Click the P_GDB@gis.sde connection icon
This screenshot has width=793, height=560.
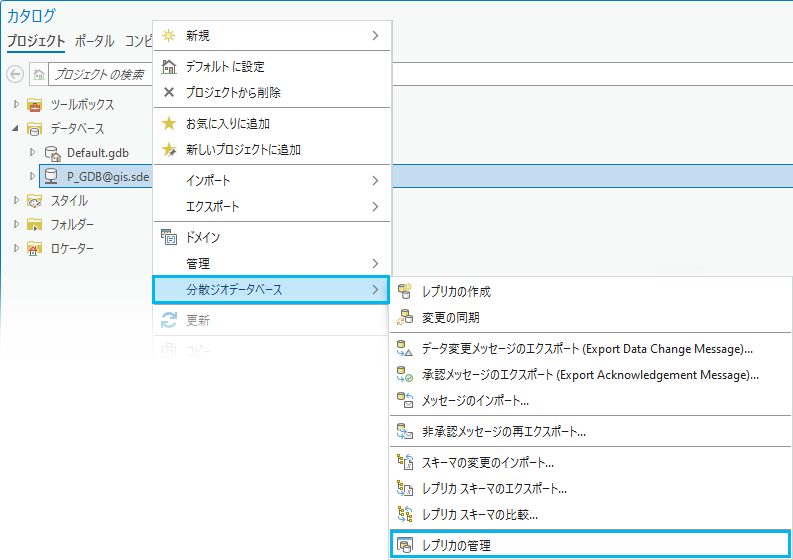coord(51,177)
